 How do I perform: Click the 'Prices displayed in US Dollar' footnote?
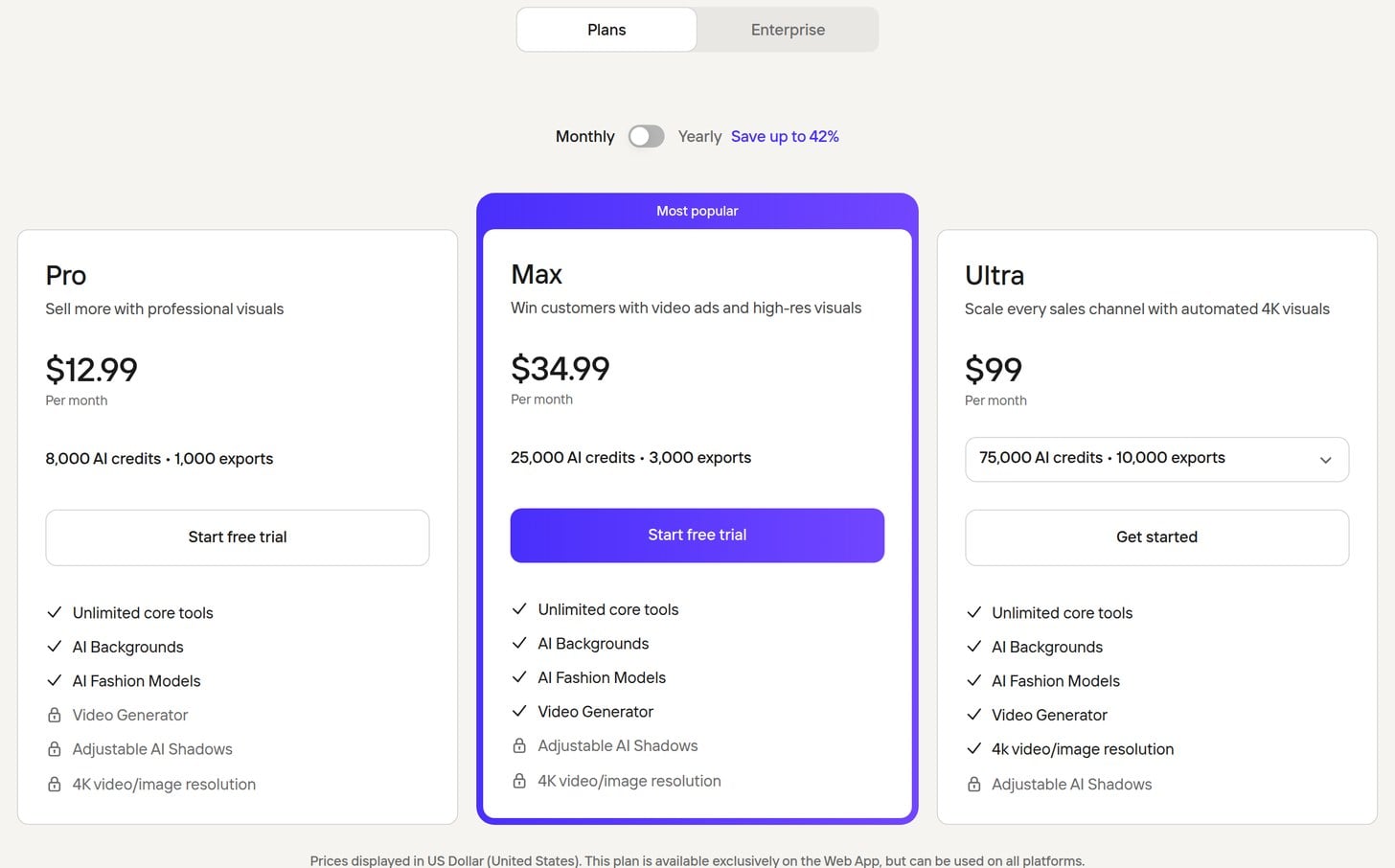click(x=697, y=860)
